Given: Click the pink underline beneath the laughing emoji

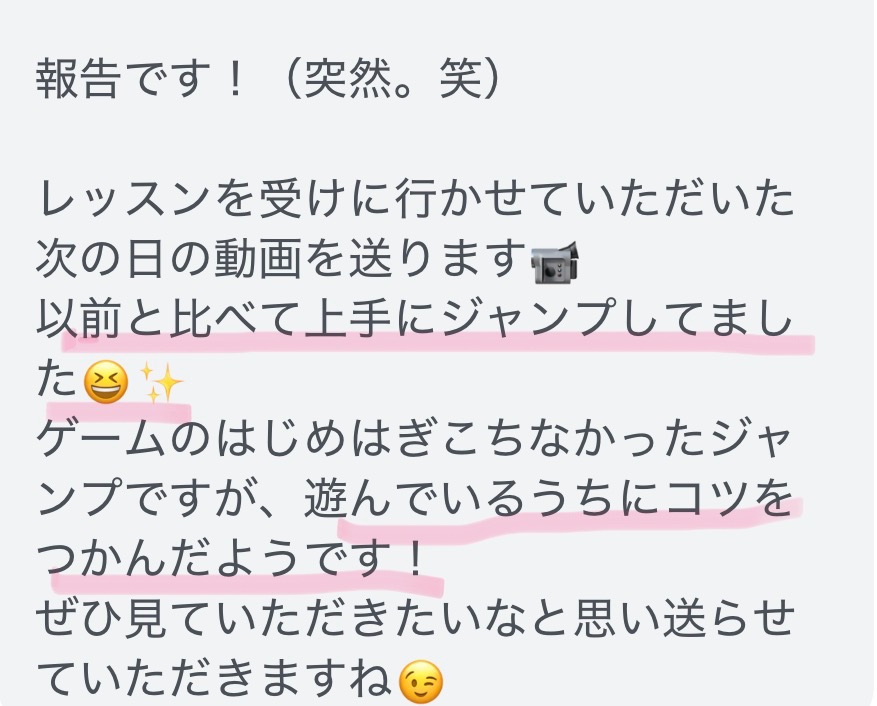Looking at the screenshot, I should tap(119, 412).
